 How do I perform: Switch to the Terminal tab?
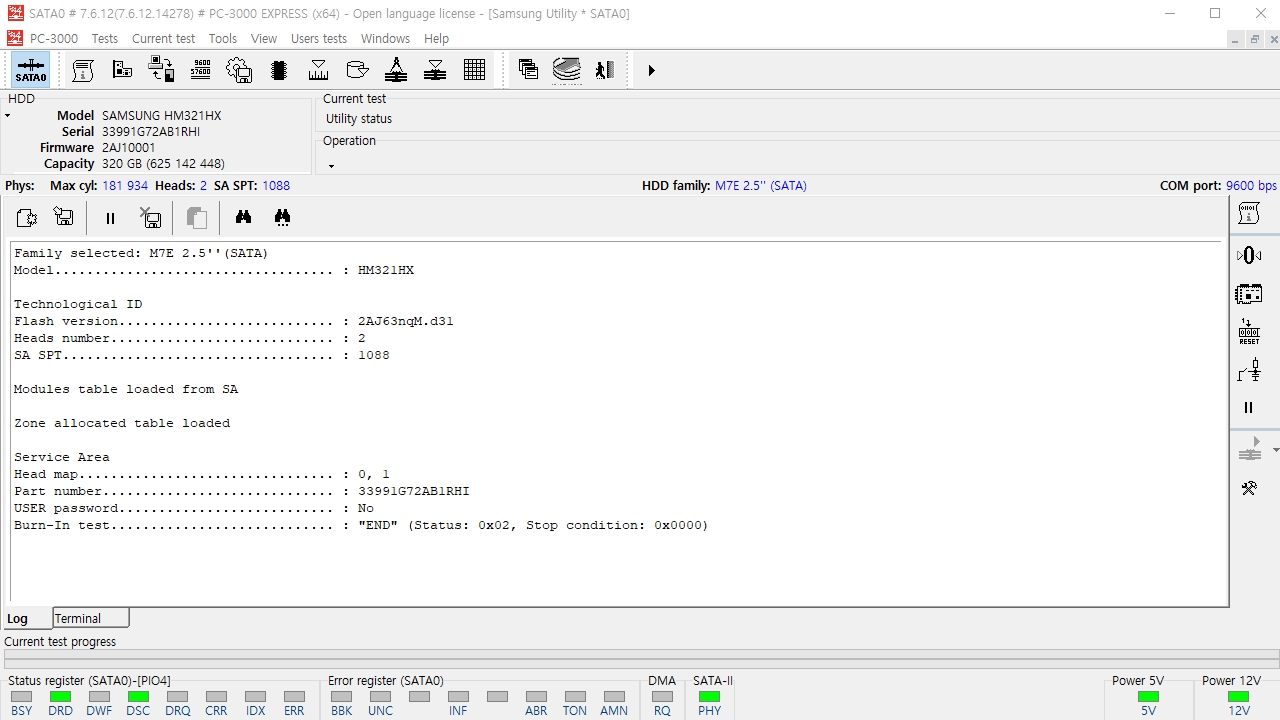(x=91, y=618)
